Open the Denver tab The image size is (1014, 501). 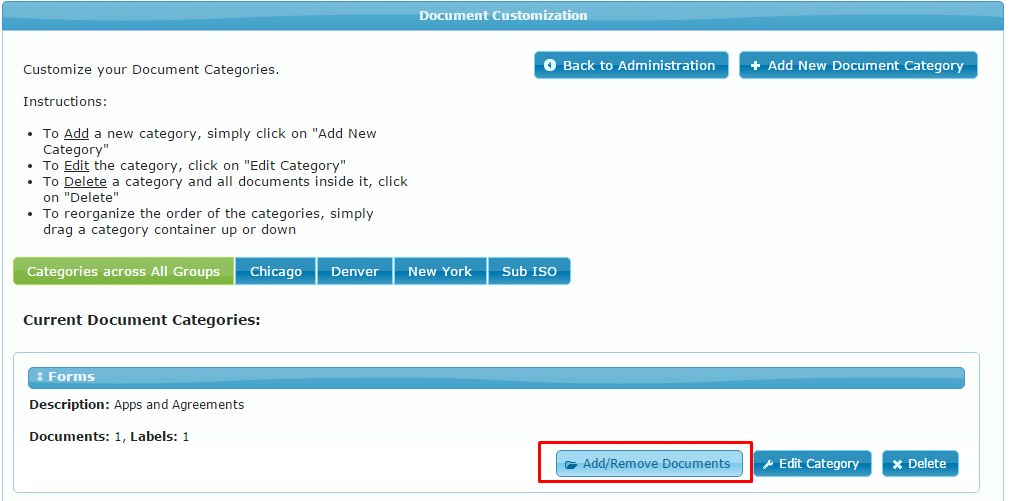click(x=355, y=272)
